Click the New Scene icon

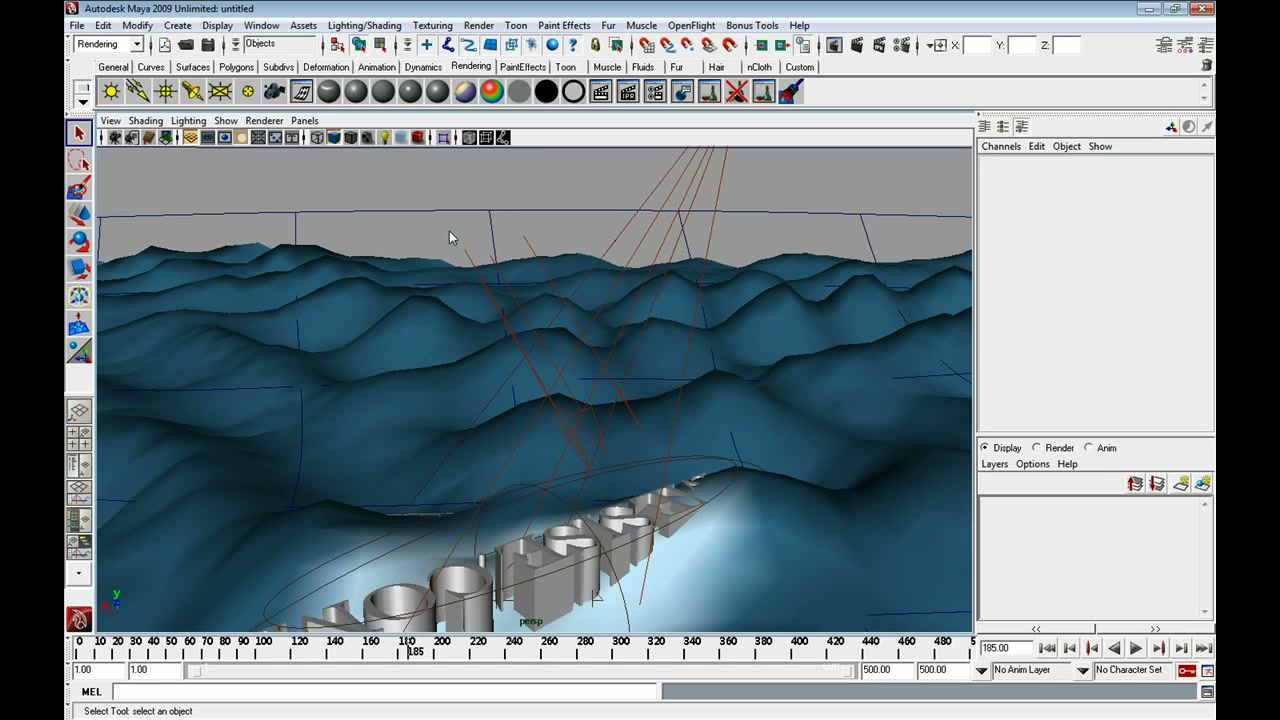pyautogui.click(x=164, y=45)
